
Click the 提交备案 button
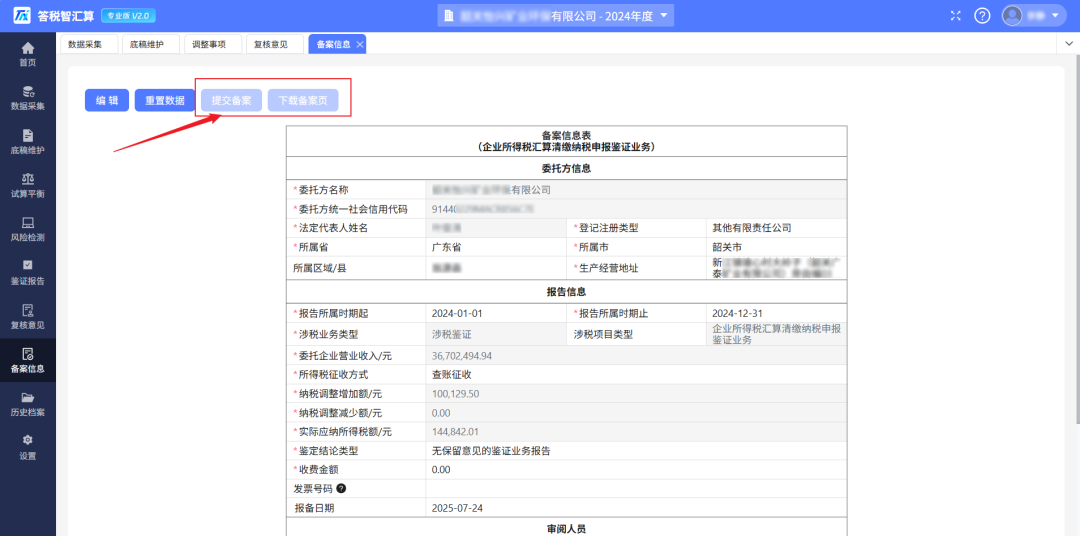231,100
